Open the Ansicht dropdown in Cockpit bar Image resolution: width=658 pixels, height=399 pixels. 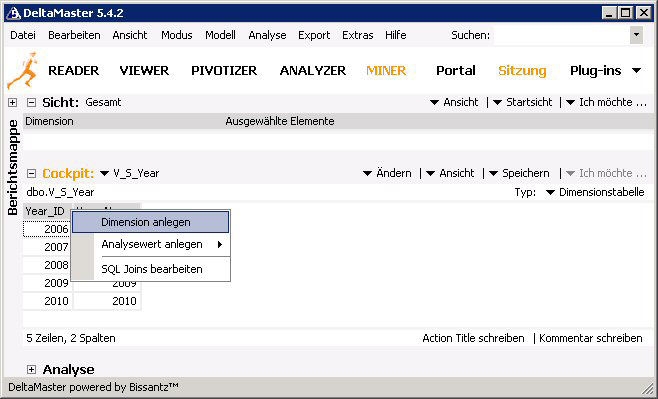tap(450, 173)
